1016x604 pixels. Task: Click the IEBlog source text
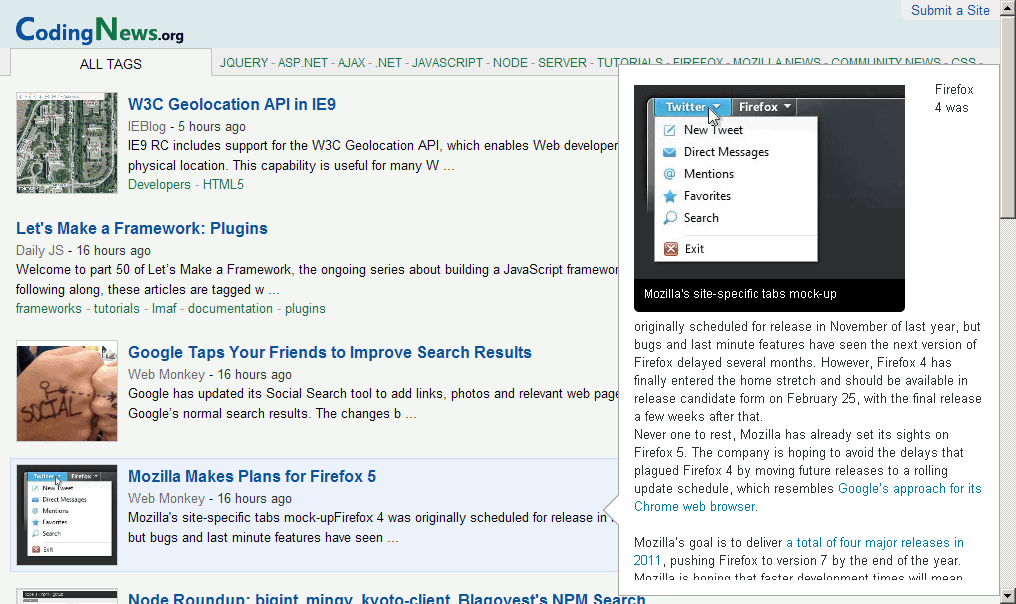point(146,126)
